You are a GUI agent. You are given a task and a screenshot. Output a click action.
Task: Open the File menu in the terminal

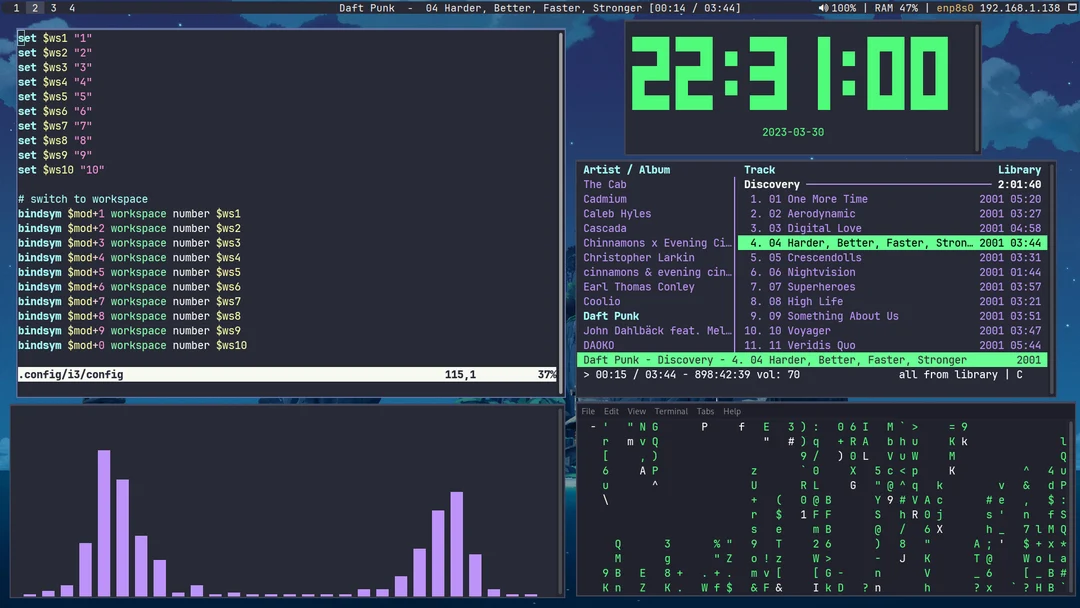coord(588,410)
